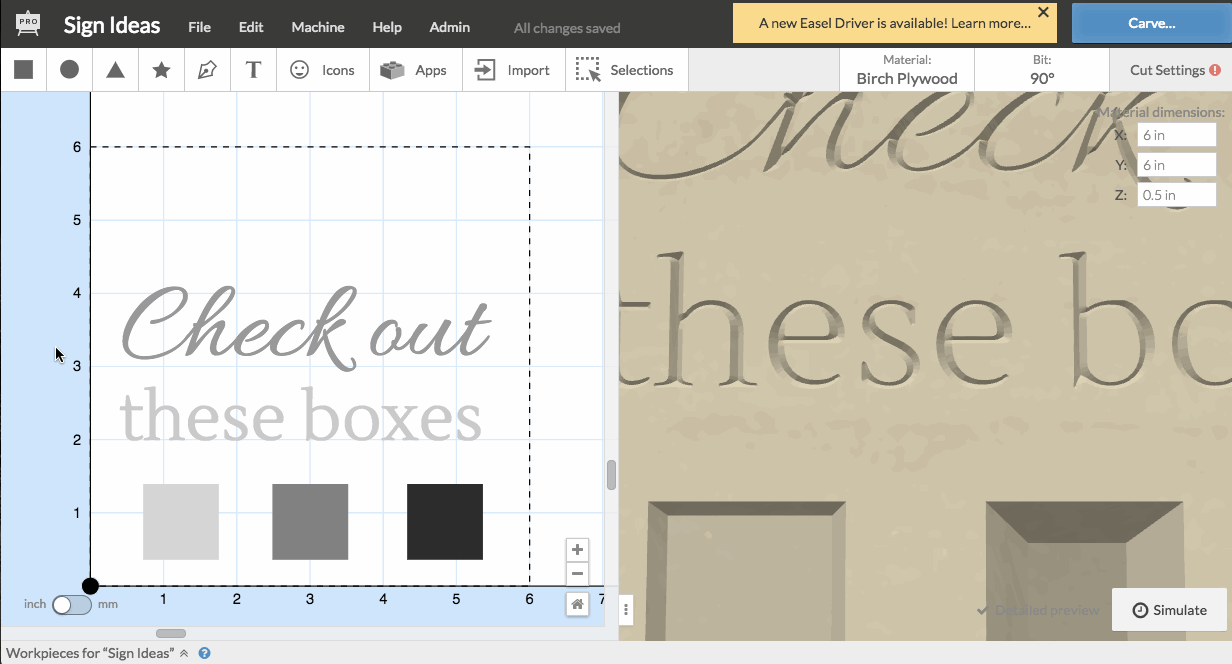Open the Apps panel
1232x664 pixels.
click(x=414, y=70)
